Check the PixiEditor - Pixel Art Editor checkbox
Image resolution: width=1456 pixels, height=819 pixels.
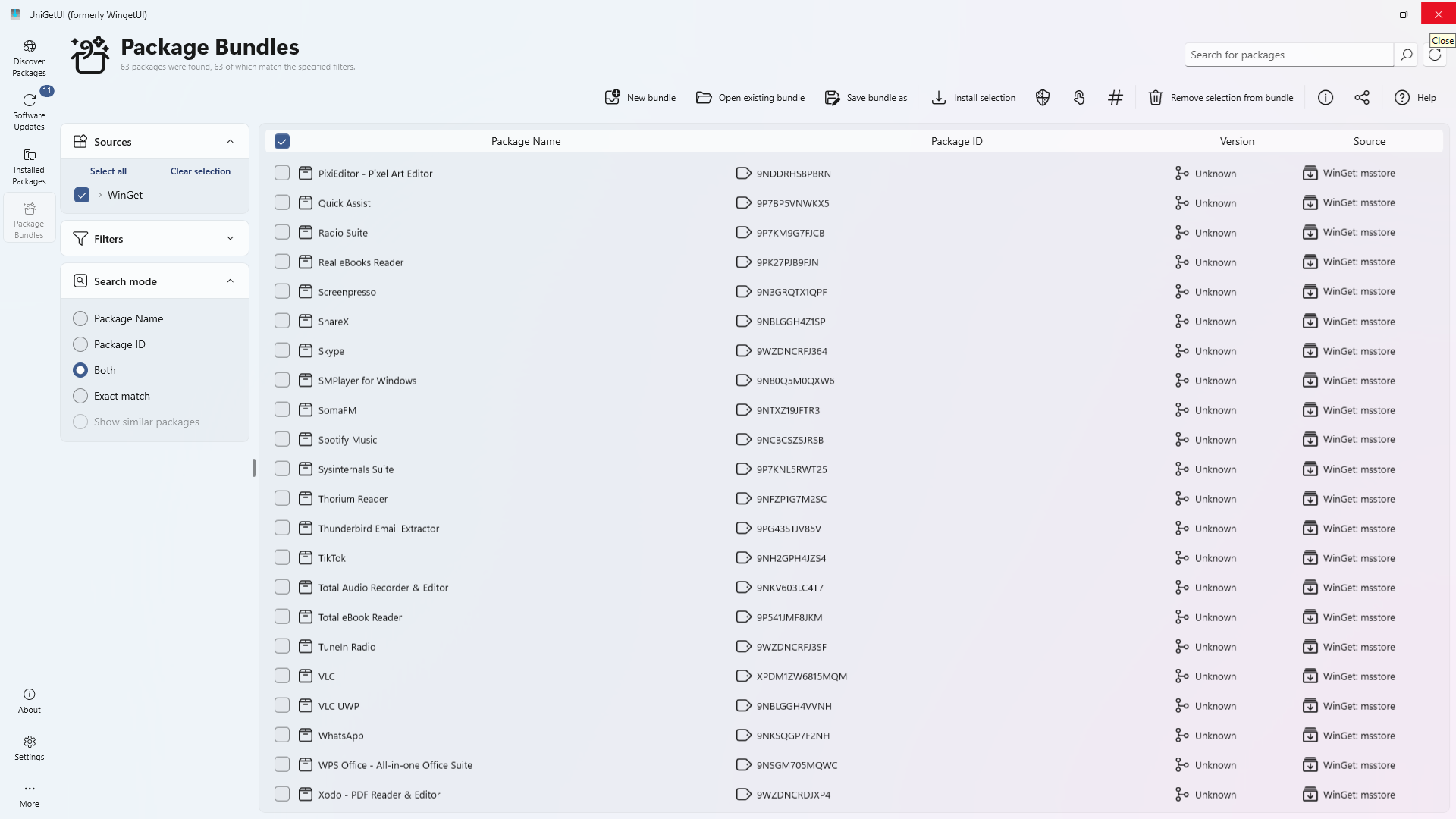[282, 173]
